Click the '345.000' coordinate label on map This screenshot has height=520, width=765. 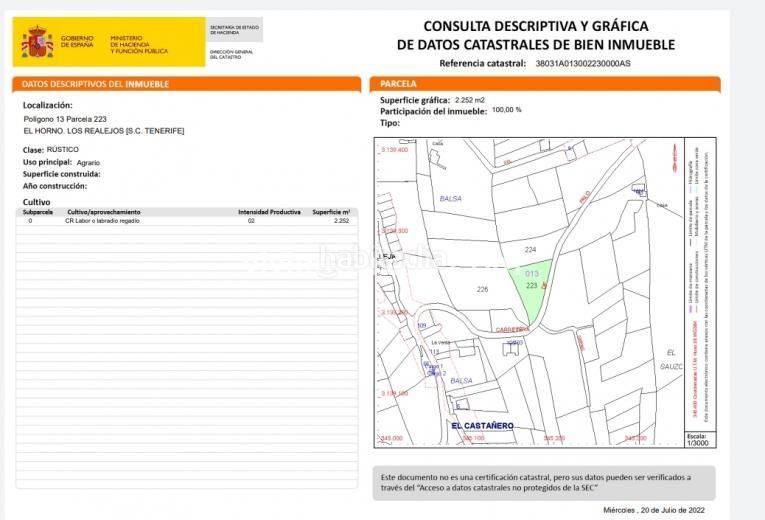pos(391,438)
